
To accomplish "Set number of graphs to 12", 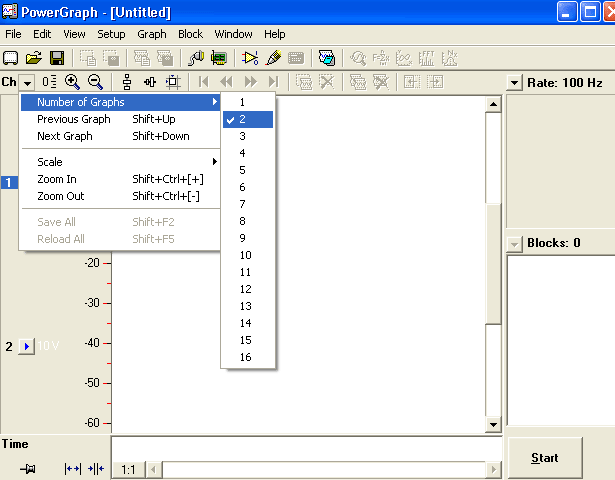I will coord(248,289).
